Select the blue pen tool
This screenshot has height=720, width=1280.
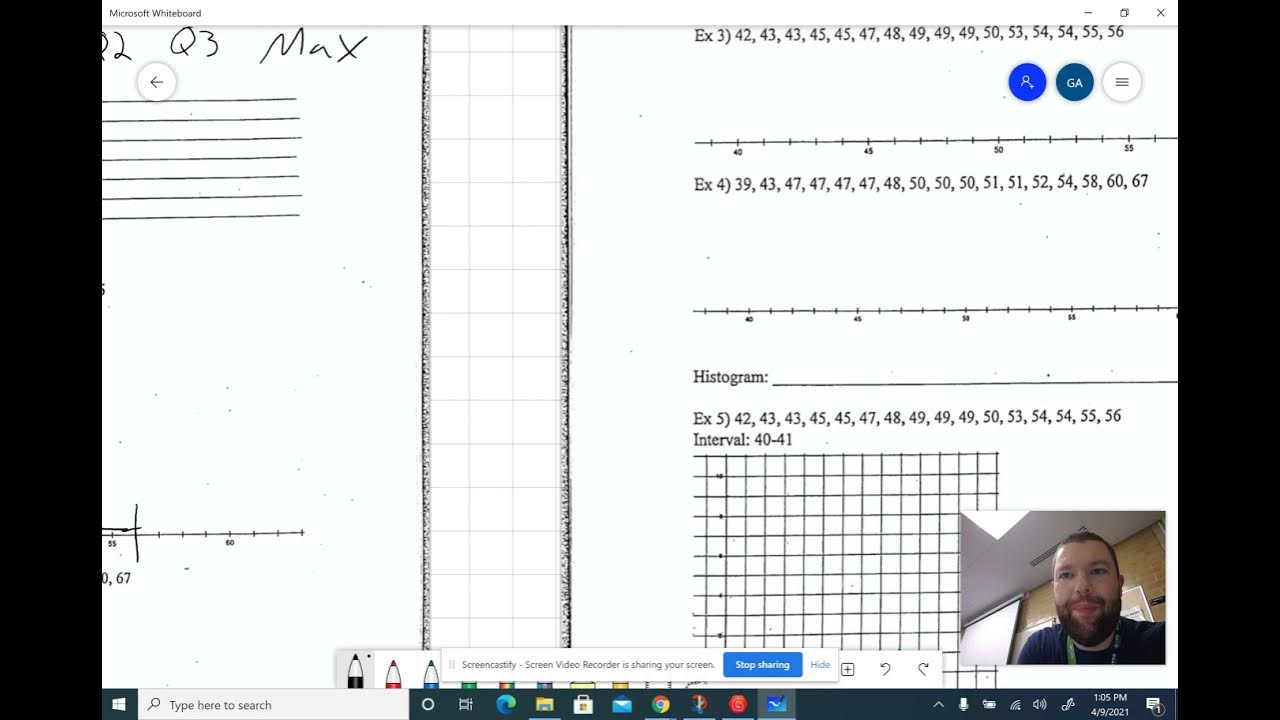[430, 673]
